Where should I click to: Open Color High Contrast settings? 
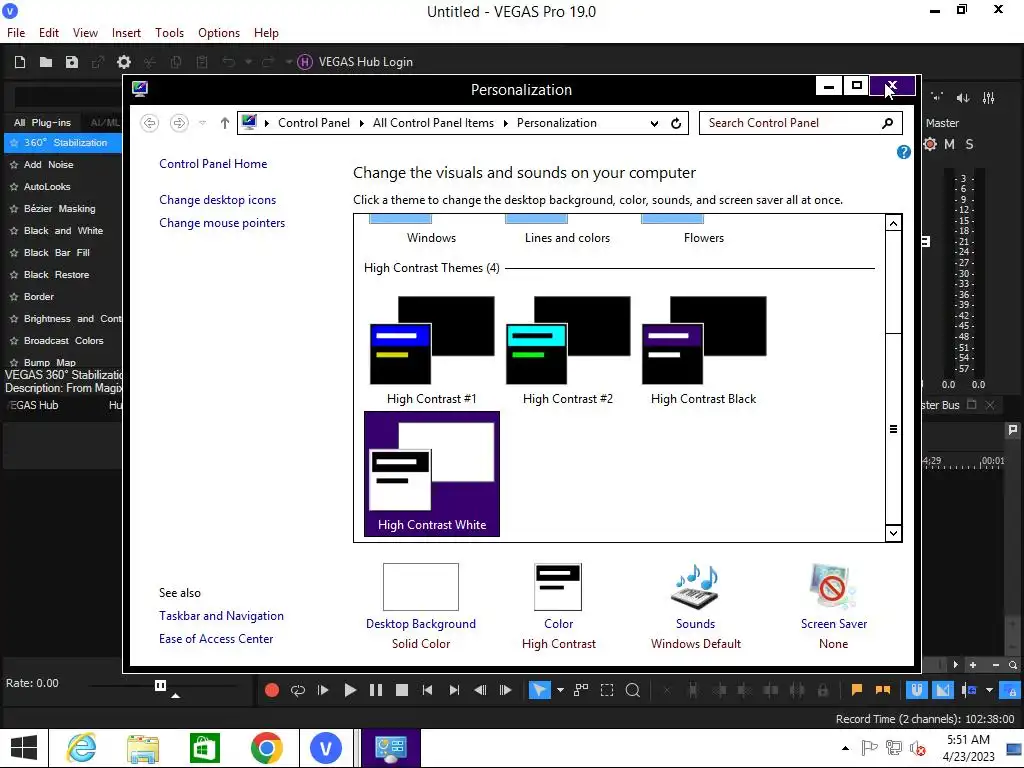(558, 607)
